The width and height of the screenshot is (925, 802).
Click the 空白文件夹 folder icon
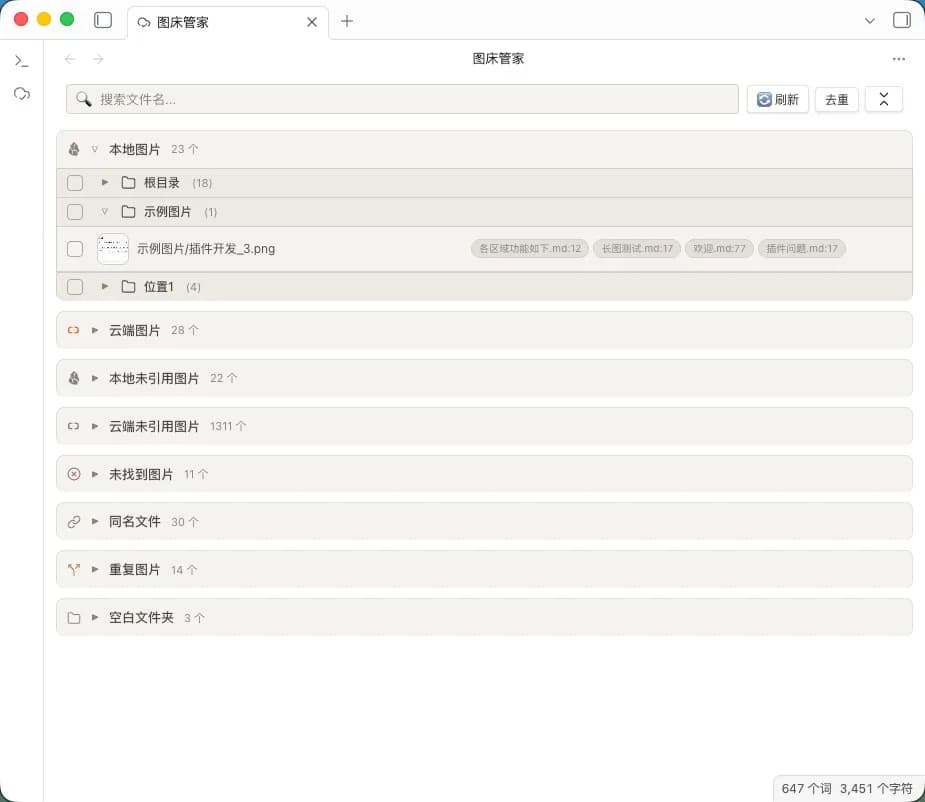[x=74, y=618]
